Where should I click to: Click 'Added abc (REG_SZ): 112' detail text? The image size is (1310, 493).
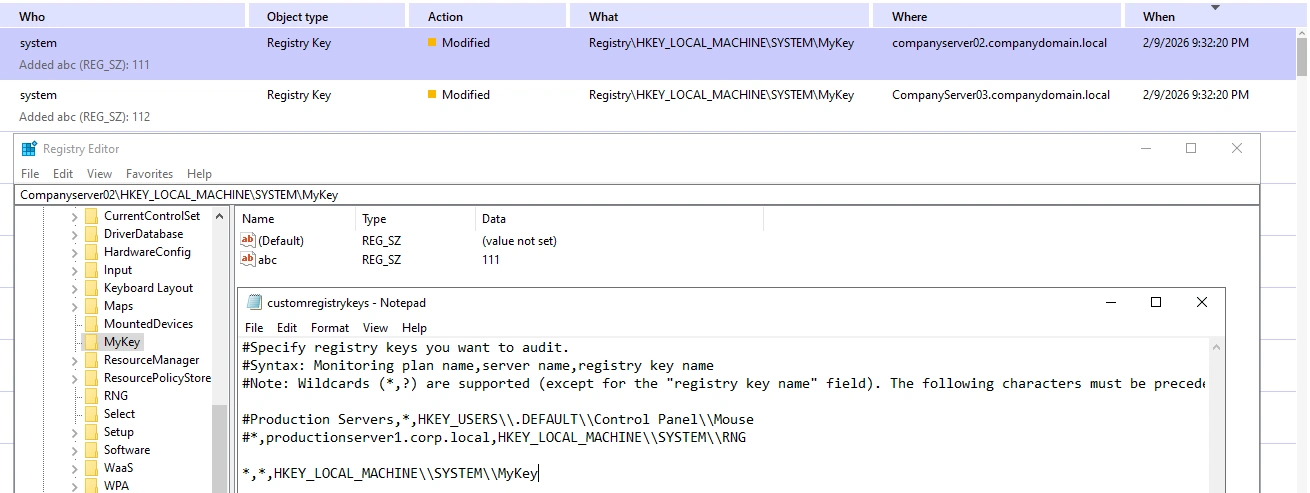pyautogui.click(x=85, y=117)
